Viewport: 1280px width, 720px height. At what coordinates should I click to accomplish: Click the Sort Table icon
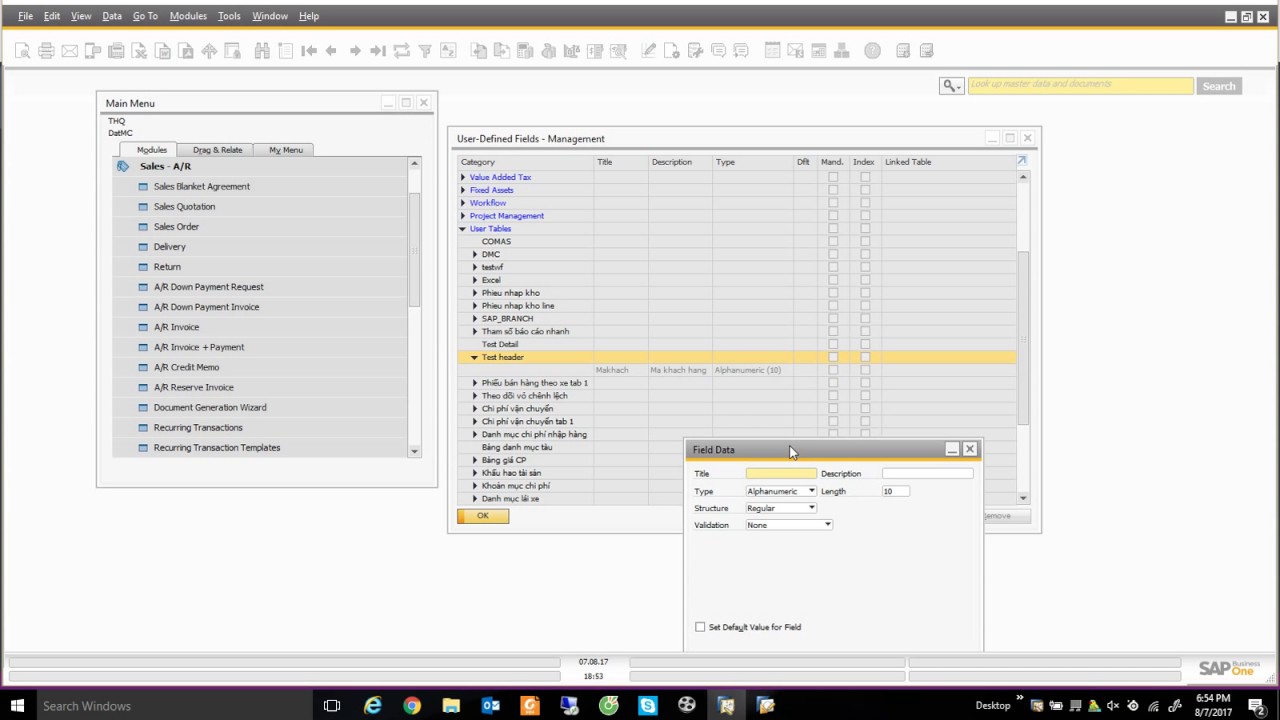pos(448,51)
